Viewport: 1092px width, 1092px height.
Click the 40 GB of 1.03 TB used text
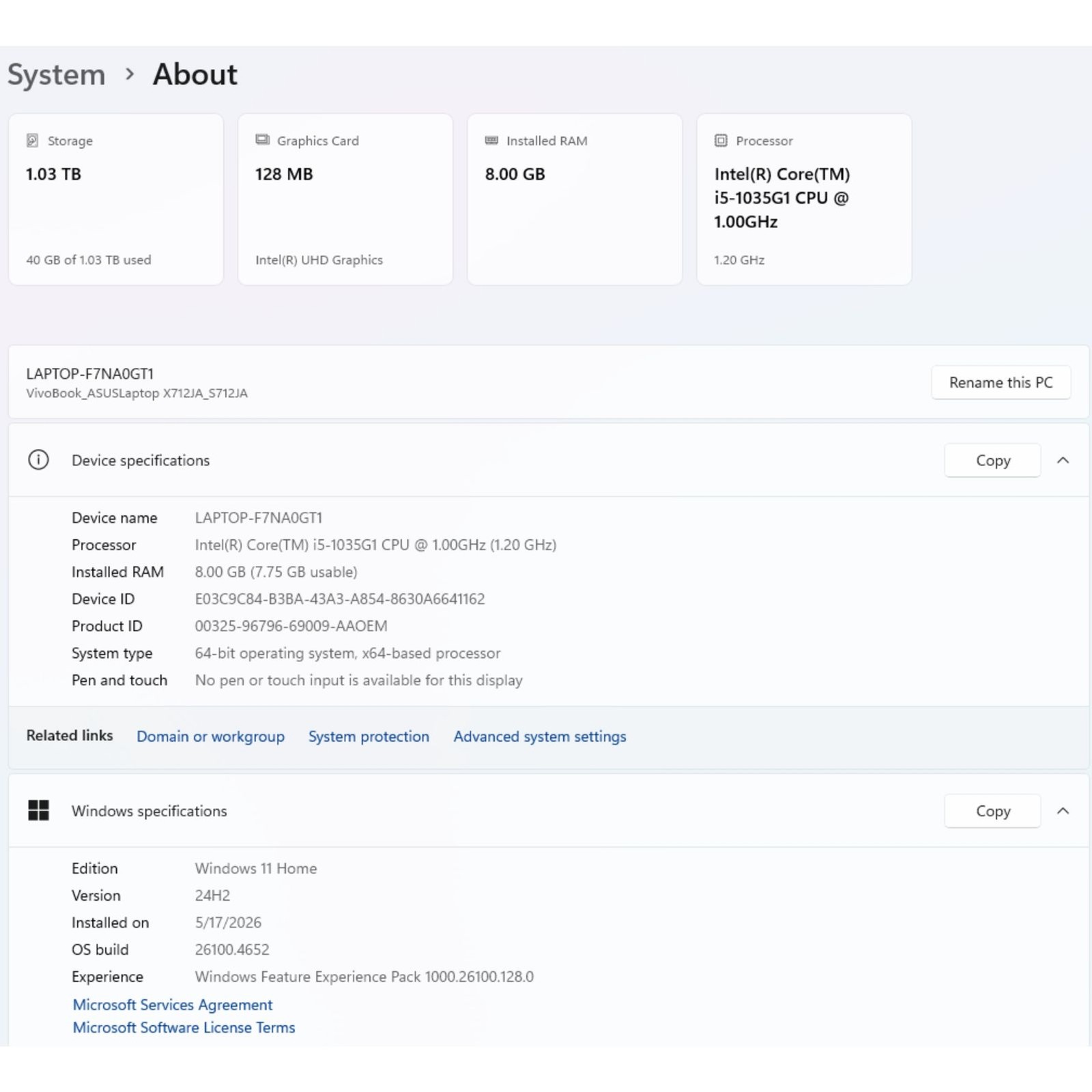tap(89, 260)
